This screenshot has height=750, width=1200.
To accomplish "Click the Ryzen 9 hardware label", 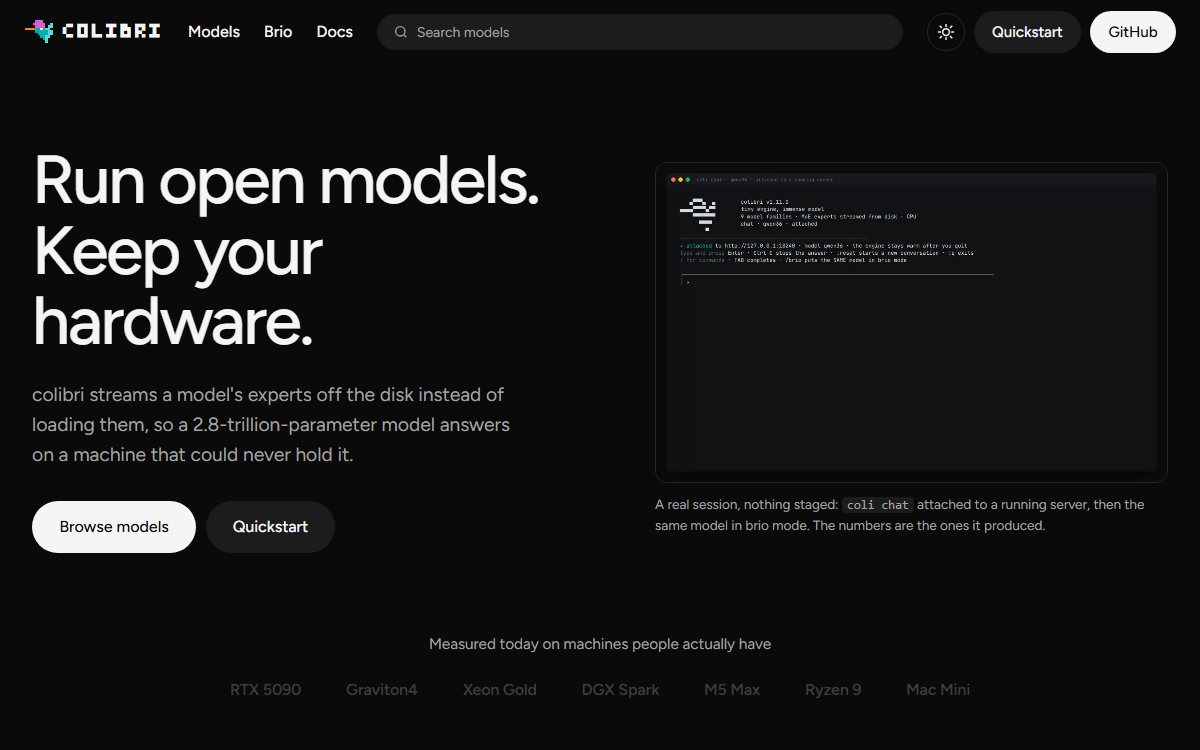I will click(833, 689).
